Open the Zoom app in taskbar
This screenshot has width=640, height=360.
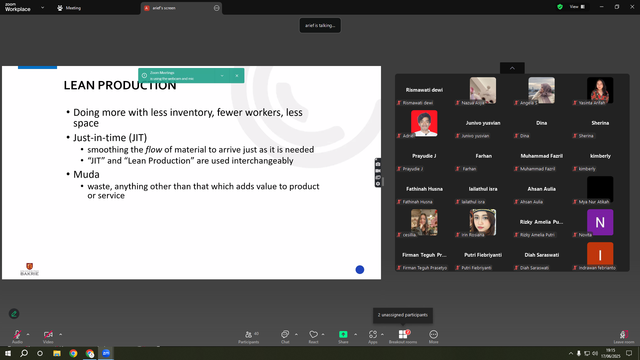(x=106, y=353)
